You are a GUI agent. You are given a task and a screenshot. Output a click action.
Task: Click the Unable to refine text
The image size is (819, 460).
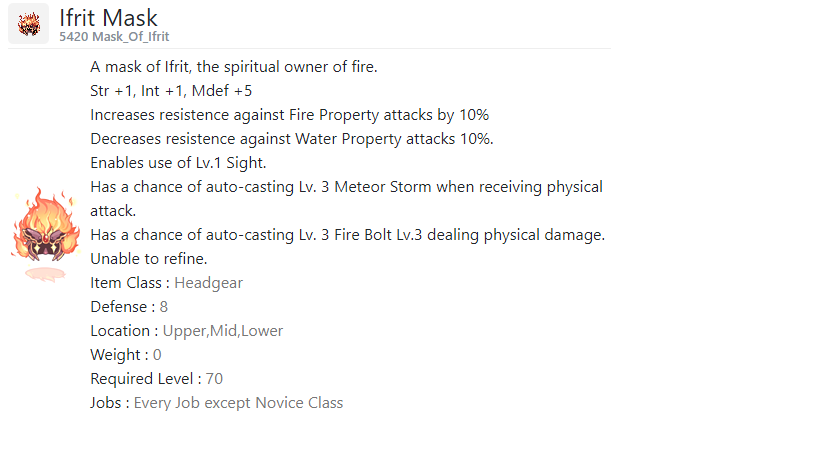click(x=149, y=259)
